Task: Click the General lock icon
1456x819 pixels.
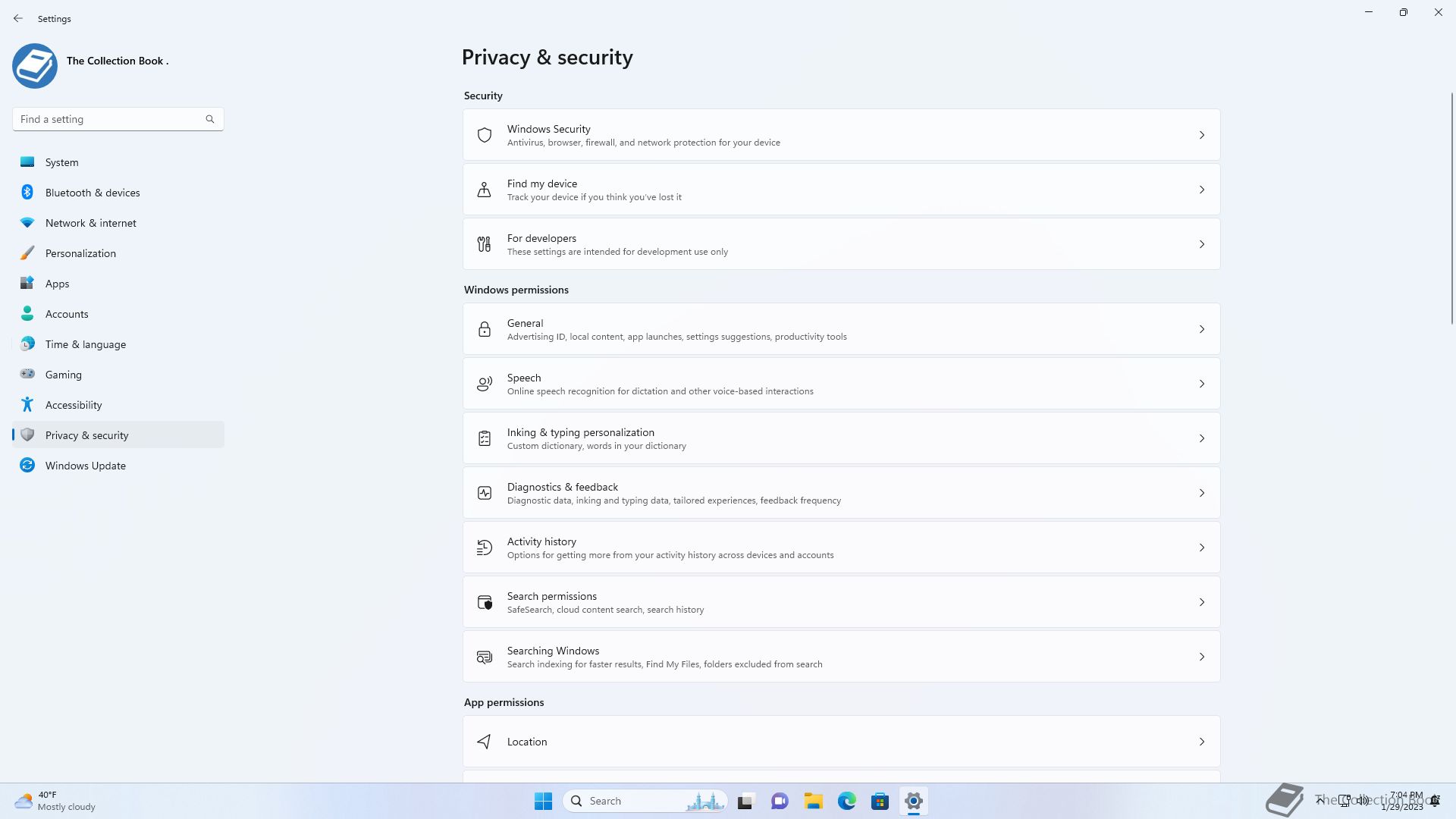Action: (484, 329)
